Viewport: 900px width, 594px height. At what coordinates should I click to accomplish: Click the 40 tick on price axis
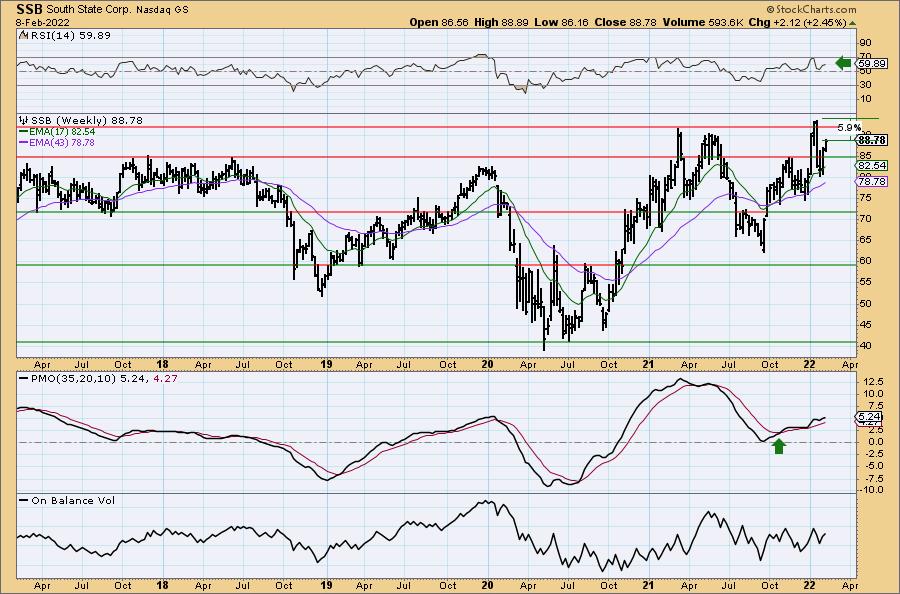click(x=866, y=345)
